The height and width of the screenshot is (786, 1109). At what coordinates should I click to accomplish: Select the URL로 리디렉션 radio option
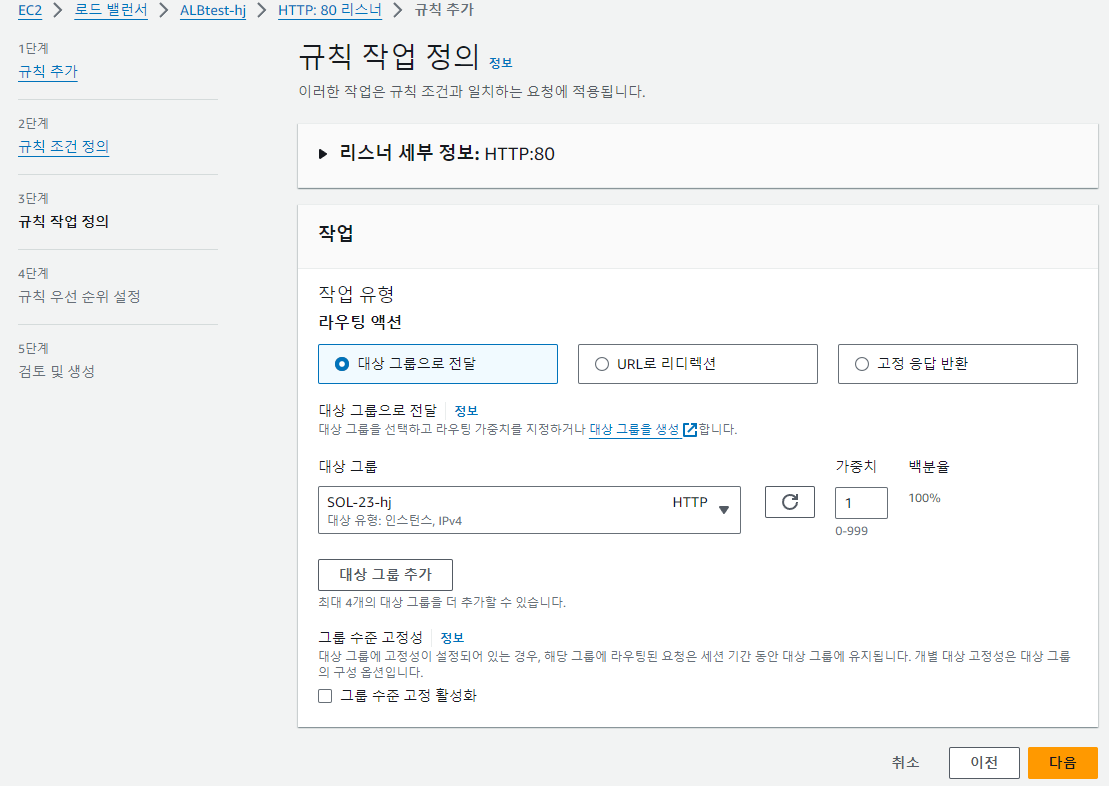coord(697,364)
